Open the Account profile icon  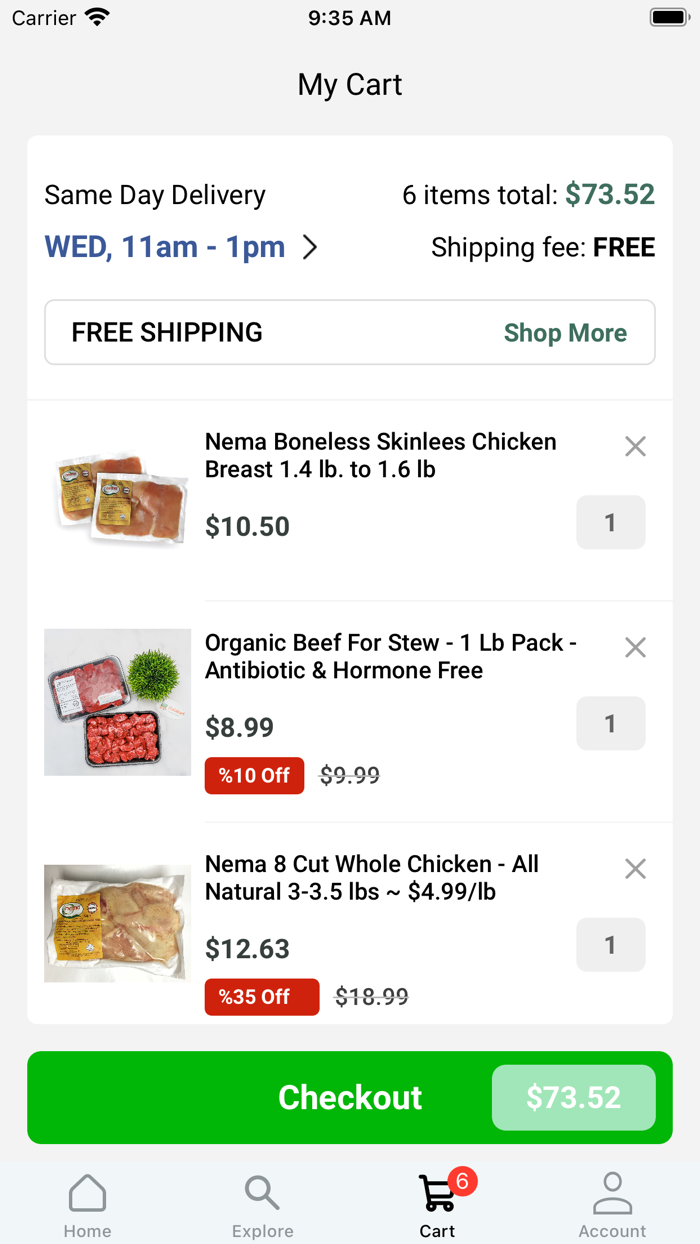(612, 1192)
